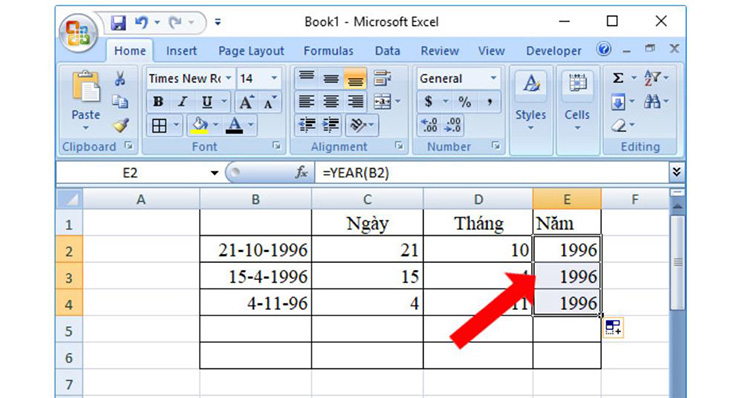This screenshot has width=750, height=398.
Task: Copy the selected cells
Action: 120,101
